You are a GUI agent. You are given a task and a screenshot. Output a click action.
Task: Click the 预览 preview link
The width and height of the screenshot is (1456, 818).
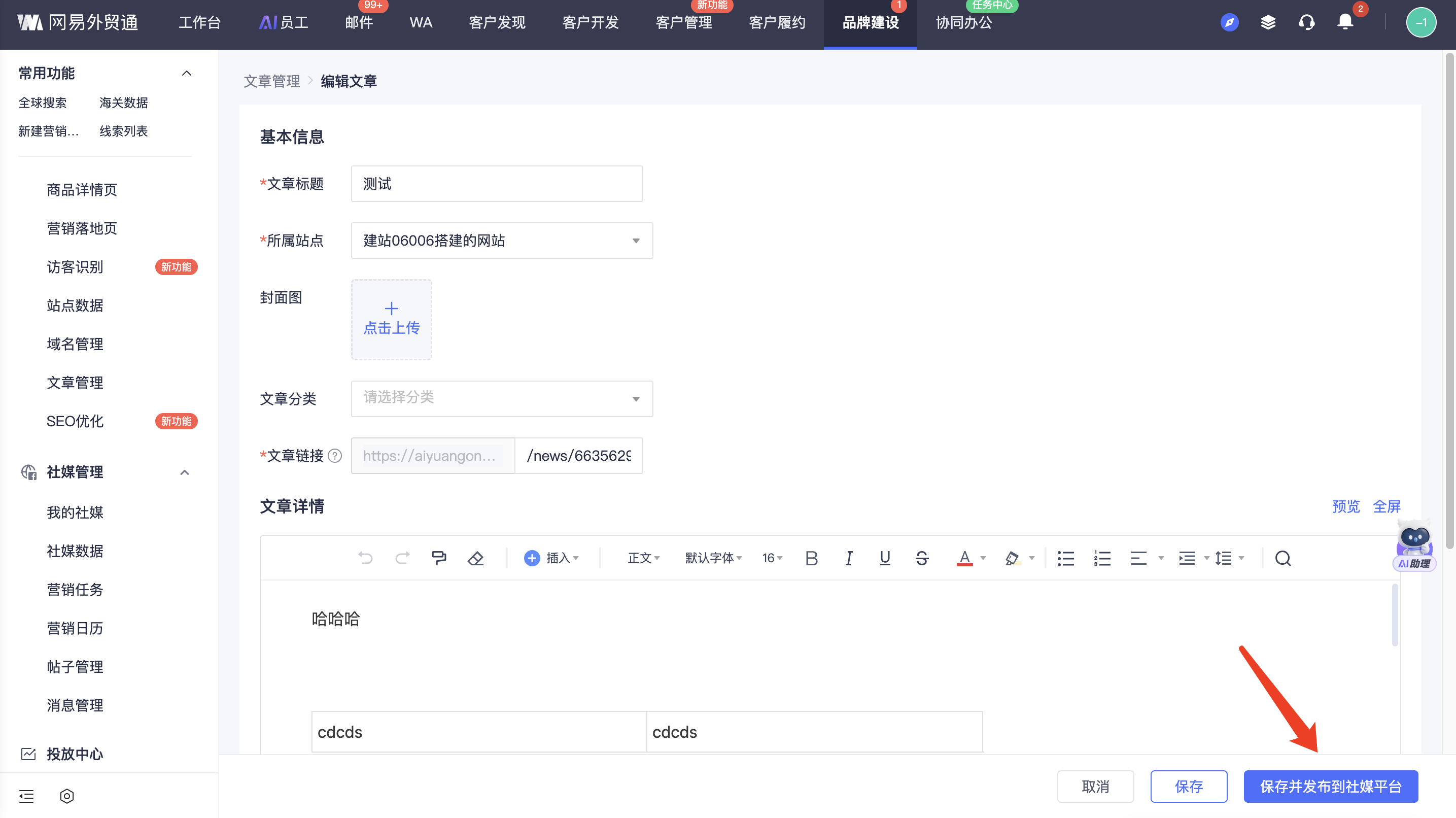[1345, 506]
